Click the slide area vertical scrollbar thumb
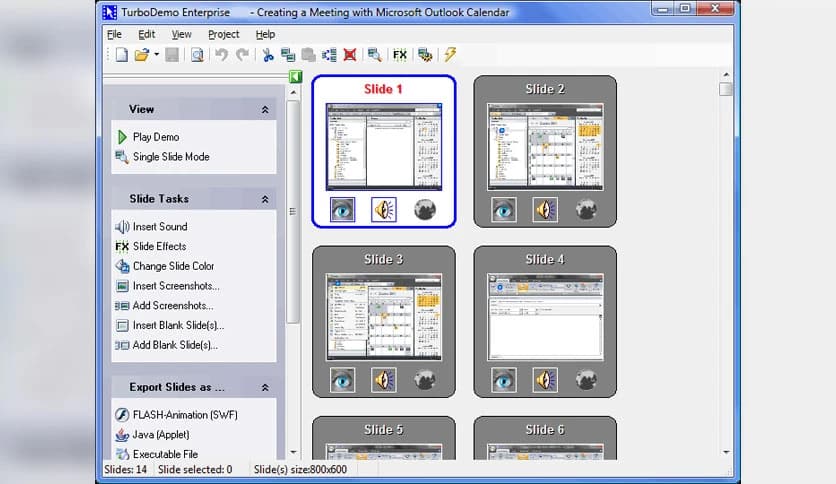Screen dimensions: 836x484 coord(726,89)
